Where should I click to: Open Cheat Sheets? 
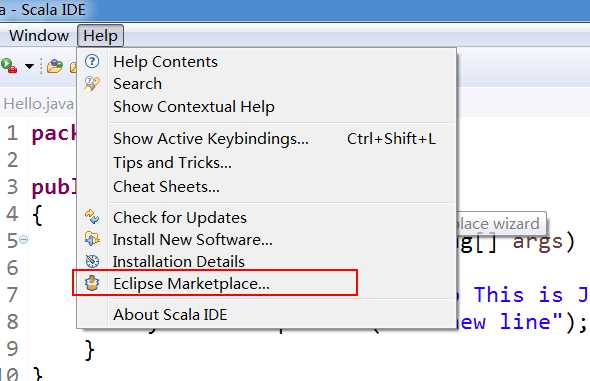[267, 187]
